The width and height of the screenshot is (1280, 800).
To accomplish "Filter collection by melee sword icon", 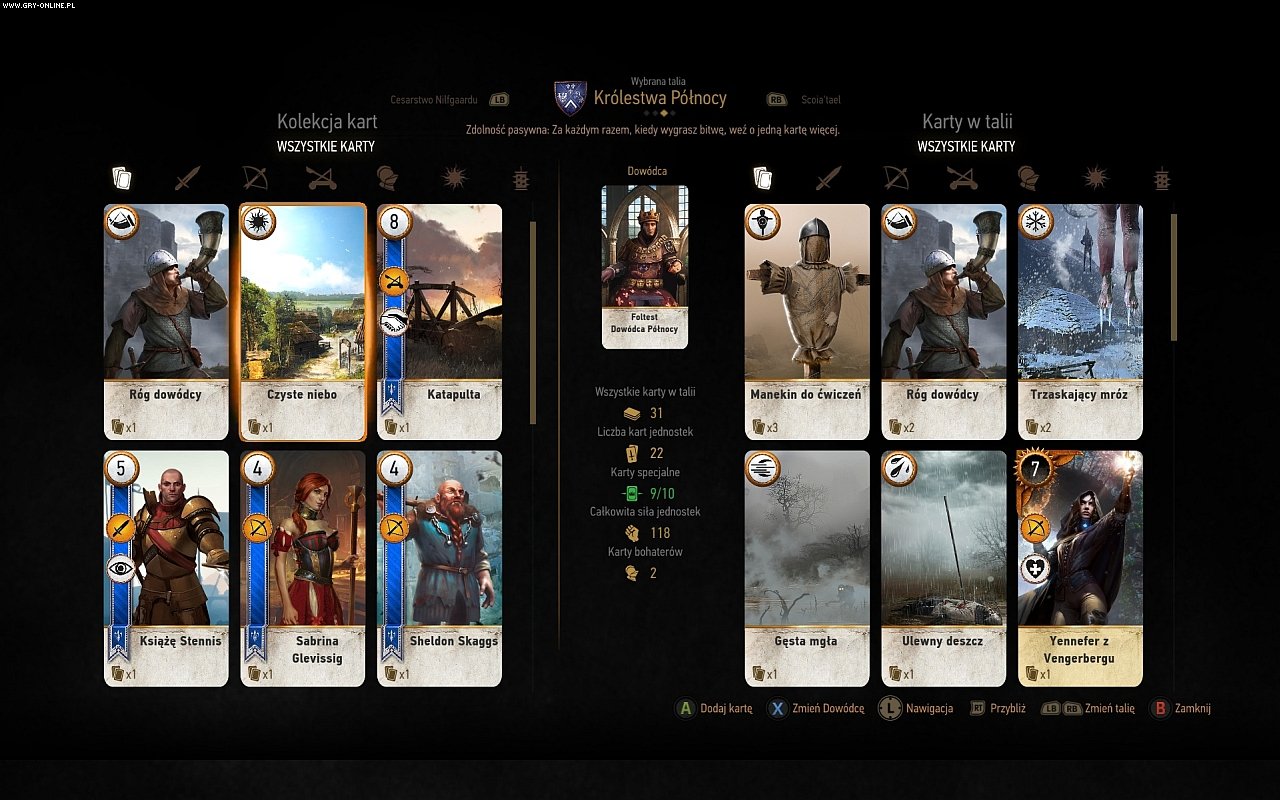I will [x=188, y=179].
